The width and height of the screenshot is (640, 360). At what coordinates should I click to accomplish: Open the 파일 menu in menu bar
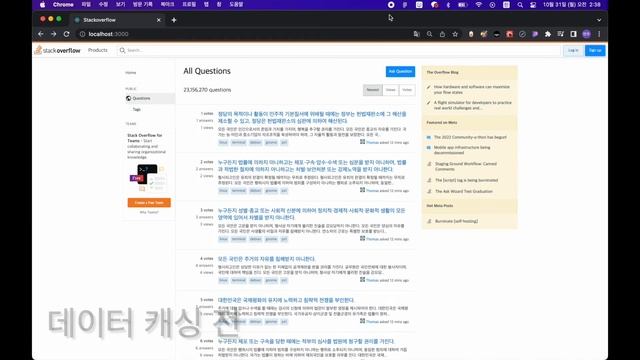(86, 5)
